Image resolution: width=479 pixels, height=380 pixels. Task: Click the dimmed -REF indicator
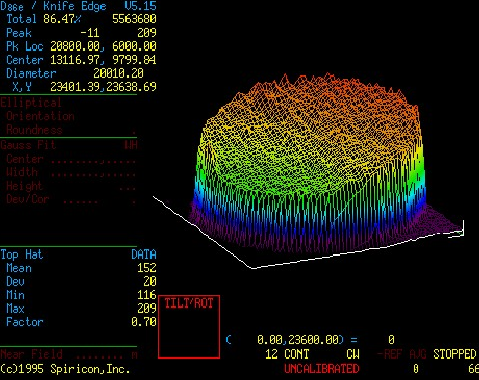click(x=389, y=354)
